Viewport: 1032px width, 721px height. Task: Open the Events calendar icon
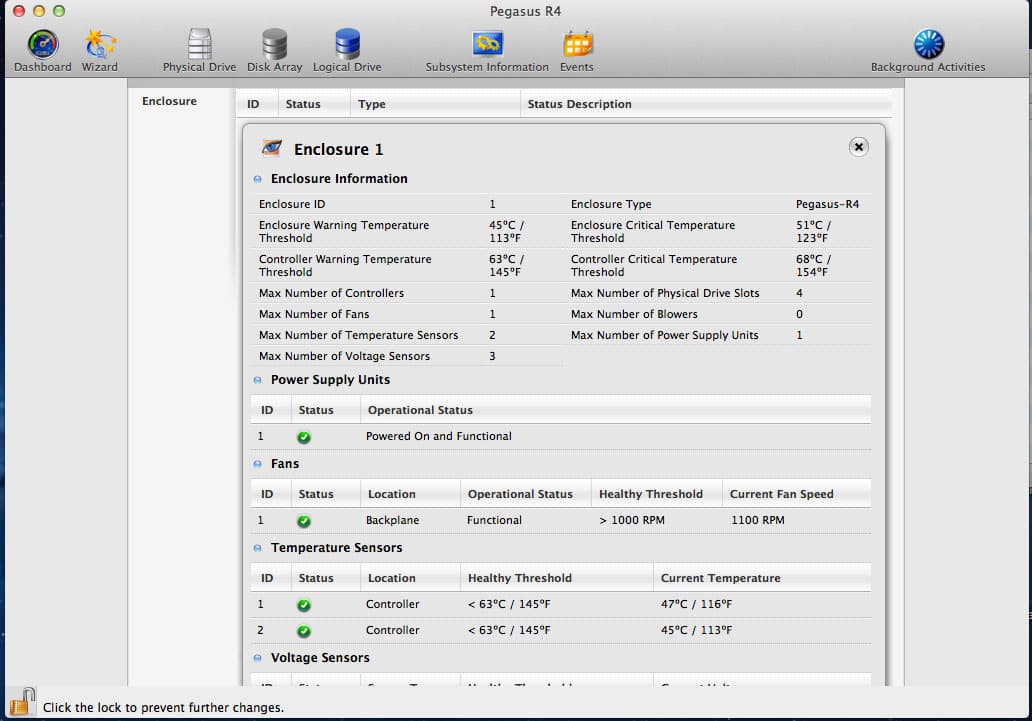coord(577,45)
